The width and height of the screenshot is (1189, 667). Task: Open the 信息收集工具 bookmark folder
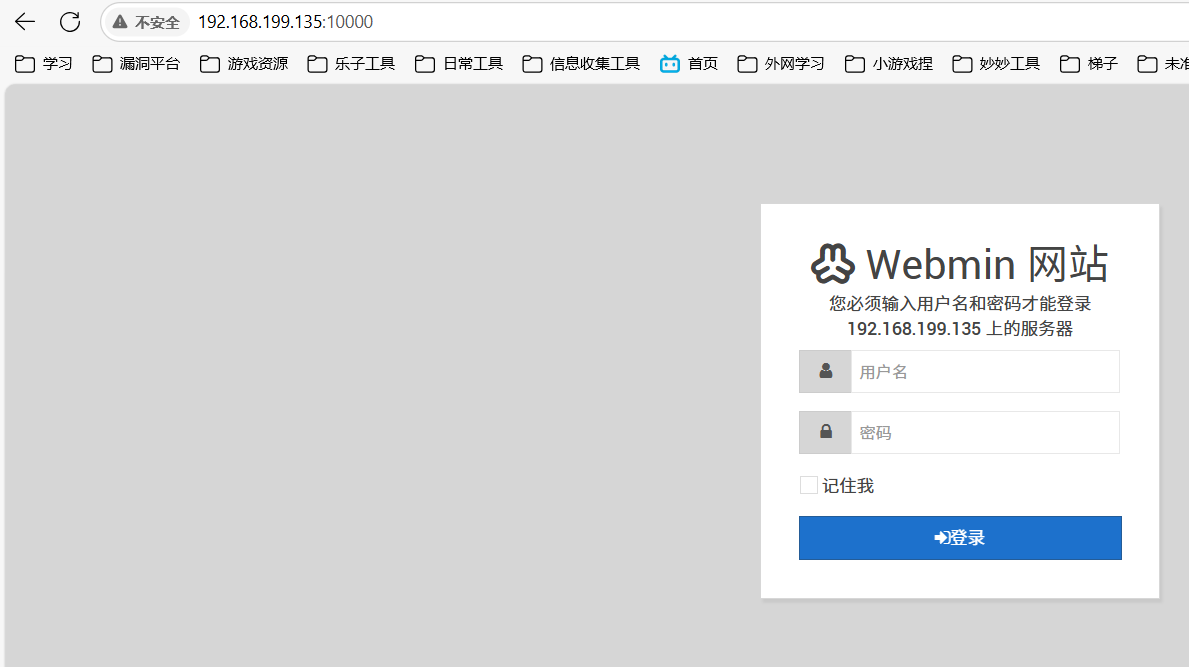click(581, 64)
